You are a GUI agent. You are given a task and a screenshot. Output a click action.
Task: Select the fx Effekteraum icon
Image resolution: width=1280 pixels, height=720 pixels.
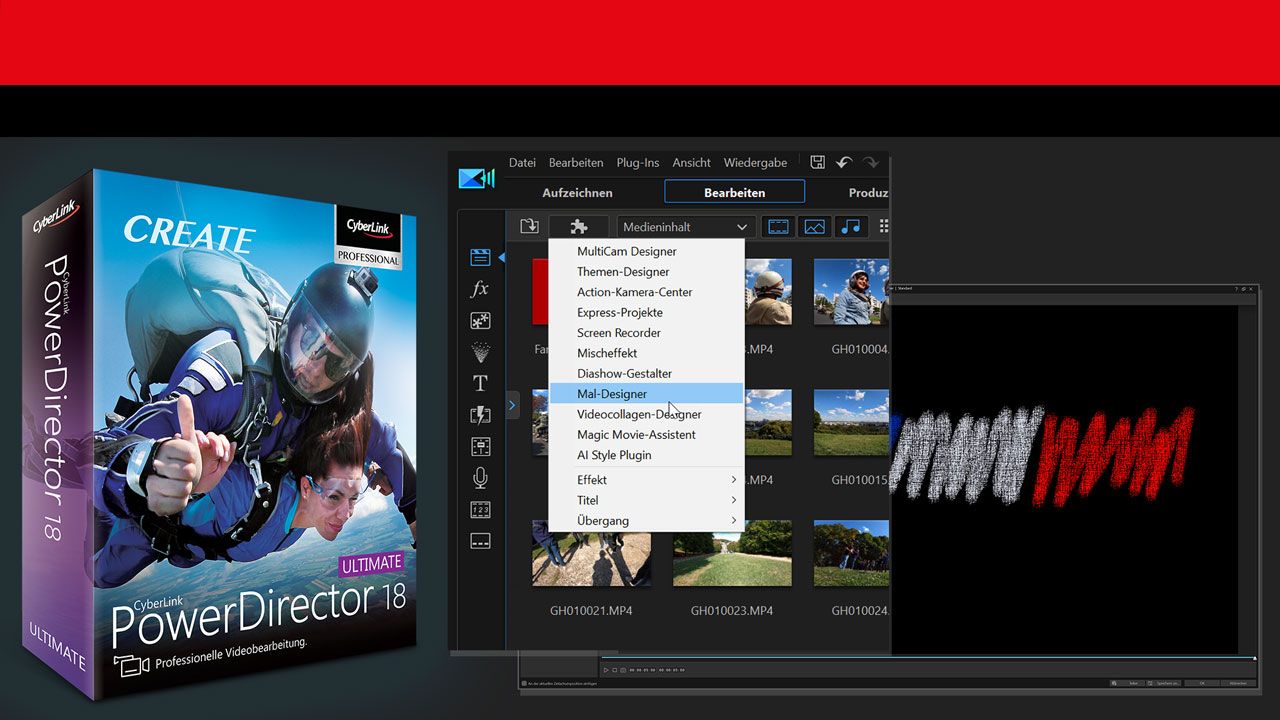[480, 289]
